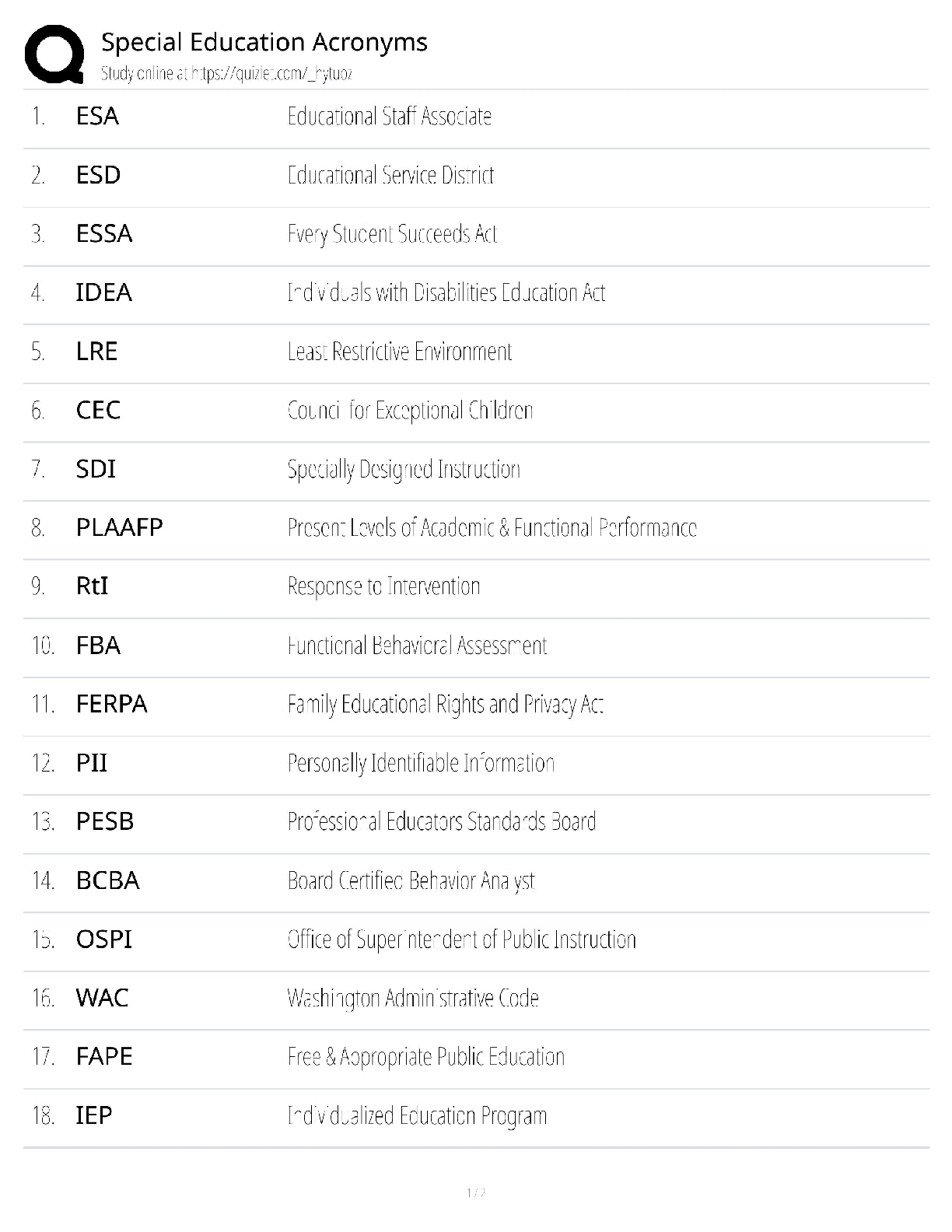Click the Specially Designed Instruction definition

coord(404,469)
